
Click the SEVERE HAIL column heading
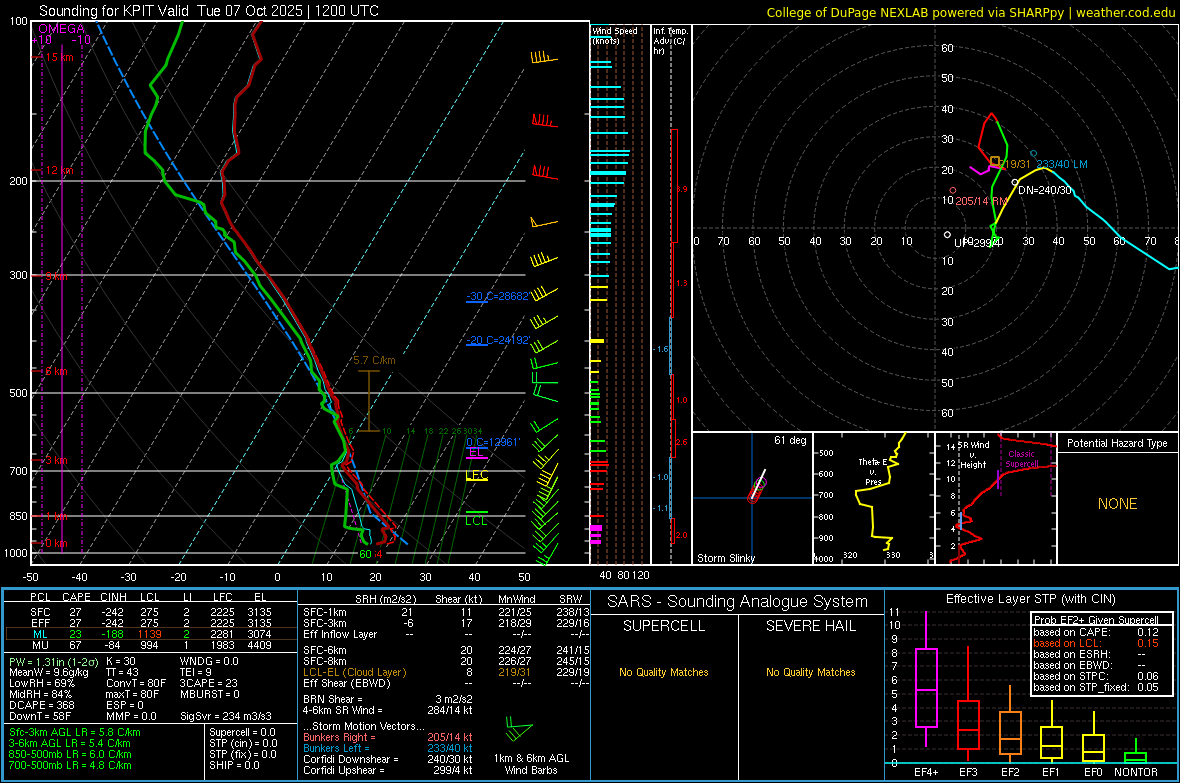pyautogui.click(x=810, y=626)
